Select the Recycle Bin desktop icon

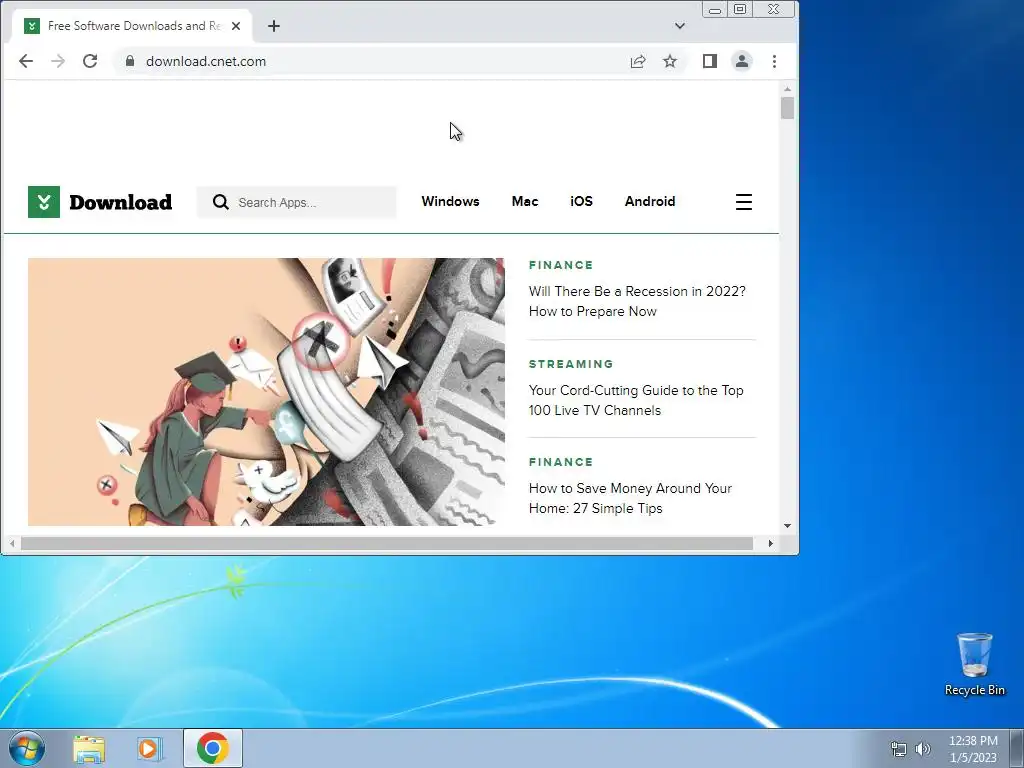(974, 664)
